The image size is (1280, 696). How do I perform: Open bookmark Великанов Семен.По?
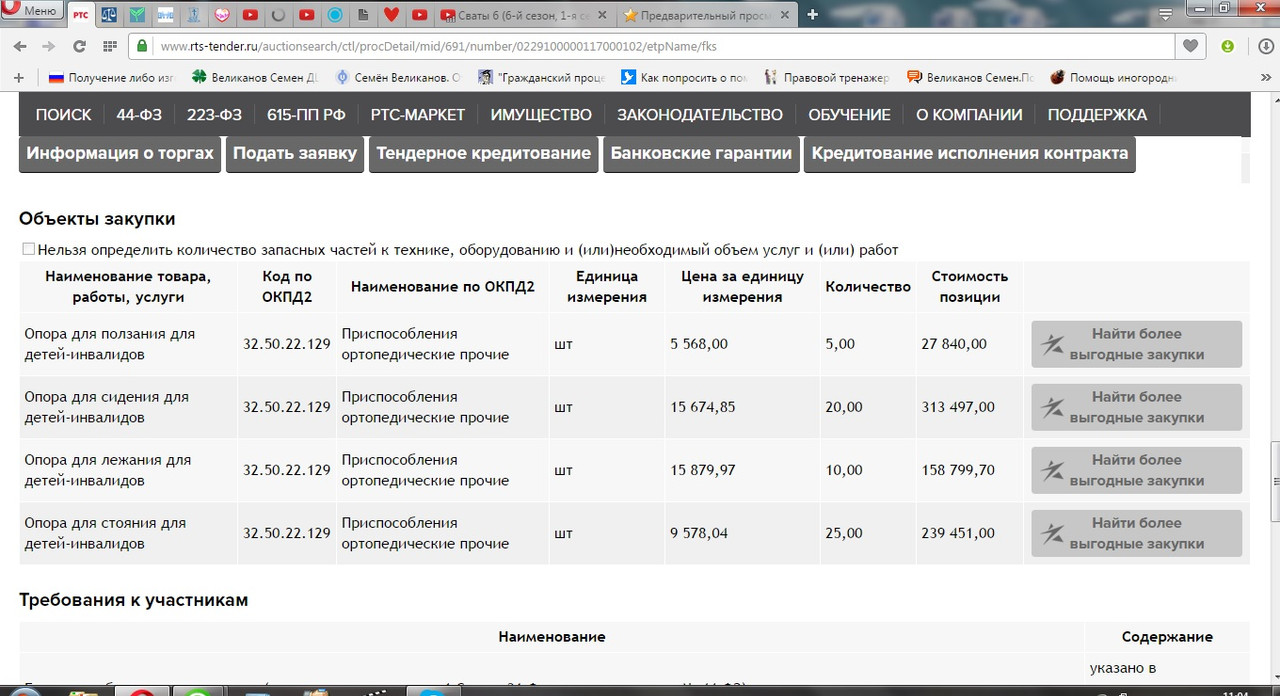coord(970,77)
